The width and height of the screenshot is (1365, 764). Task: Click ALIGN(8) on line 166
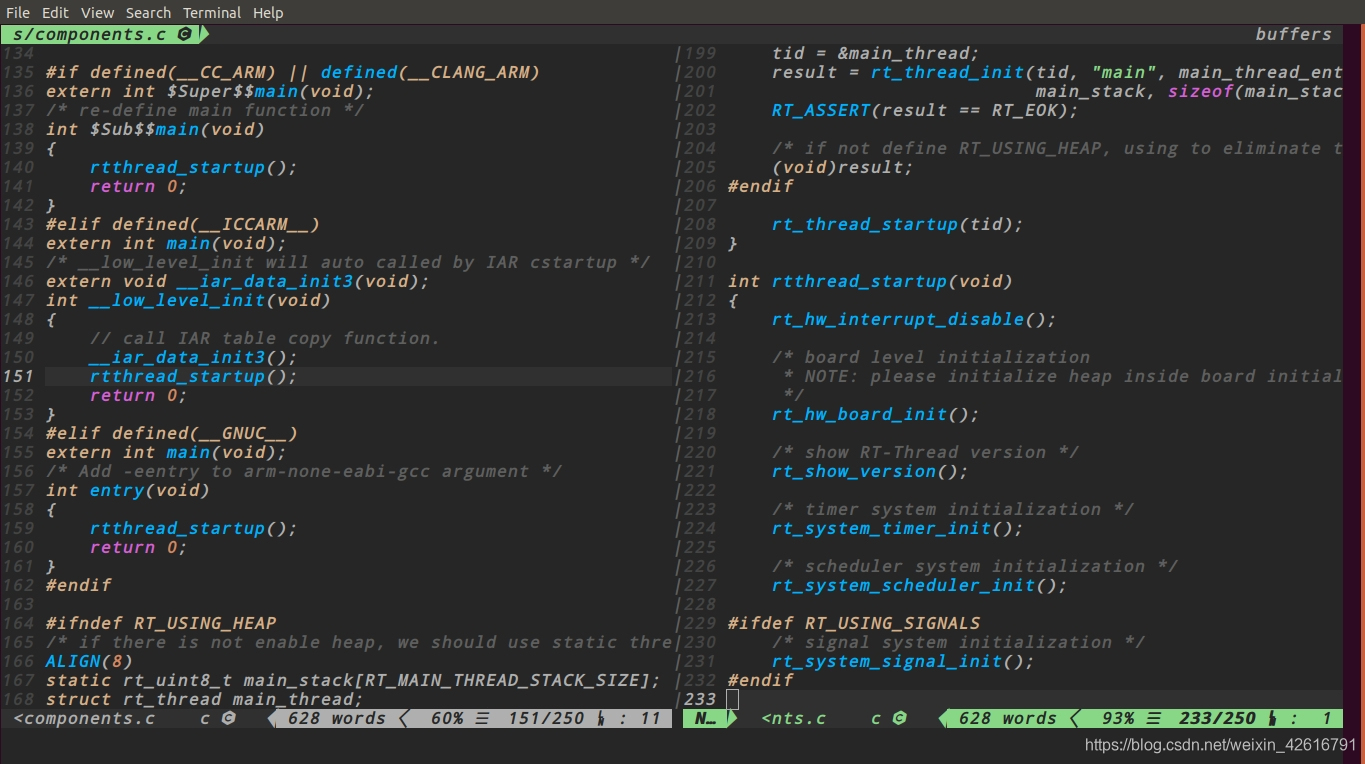pyautogui.click(x=89, y=662)
